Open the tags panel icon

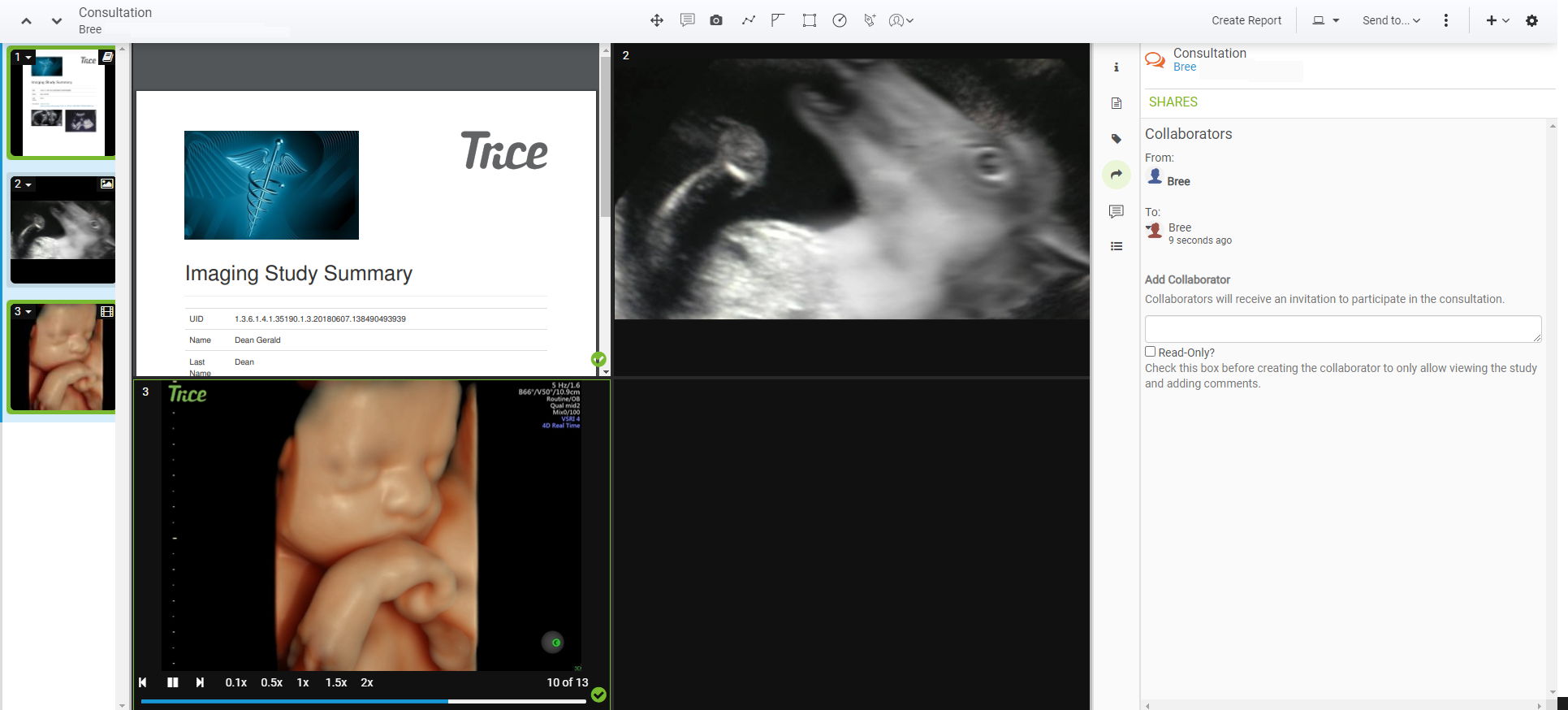(x=1117, y=139)
